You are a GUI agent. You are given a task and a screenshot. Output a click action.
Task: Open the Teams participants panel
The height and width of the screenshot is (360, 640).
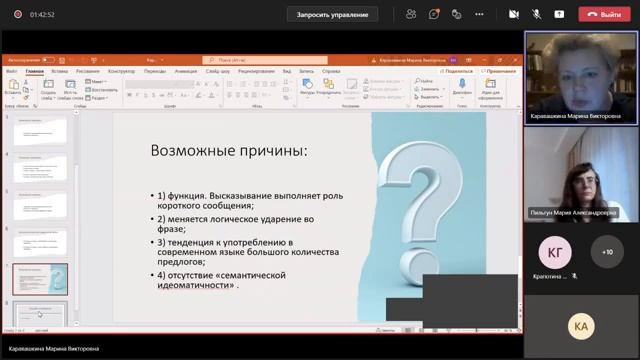(411, 14)
